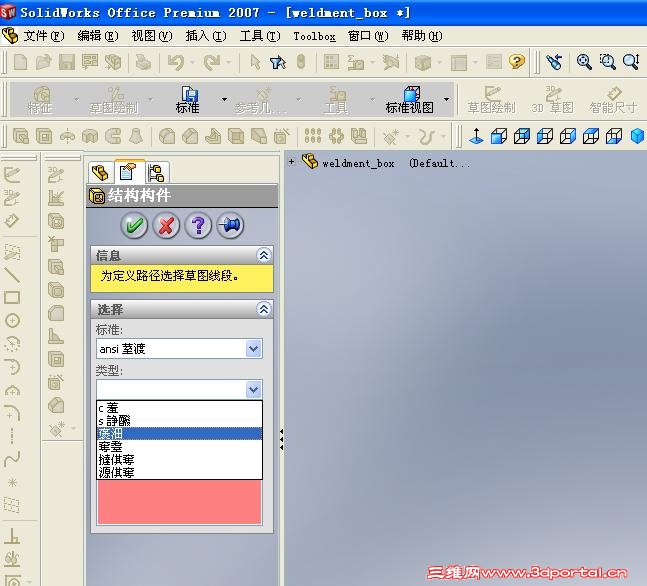Click grayed spline tool in left sidebar

[x=12, y=458]
